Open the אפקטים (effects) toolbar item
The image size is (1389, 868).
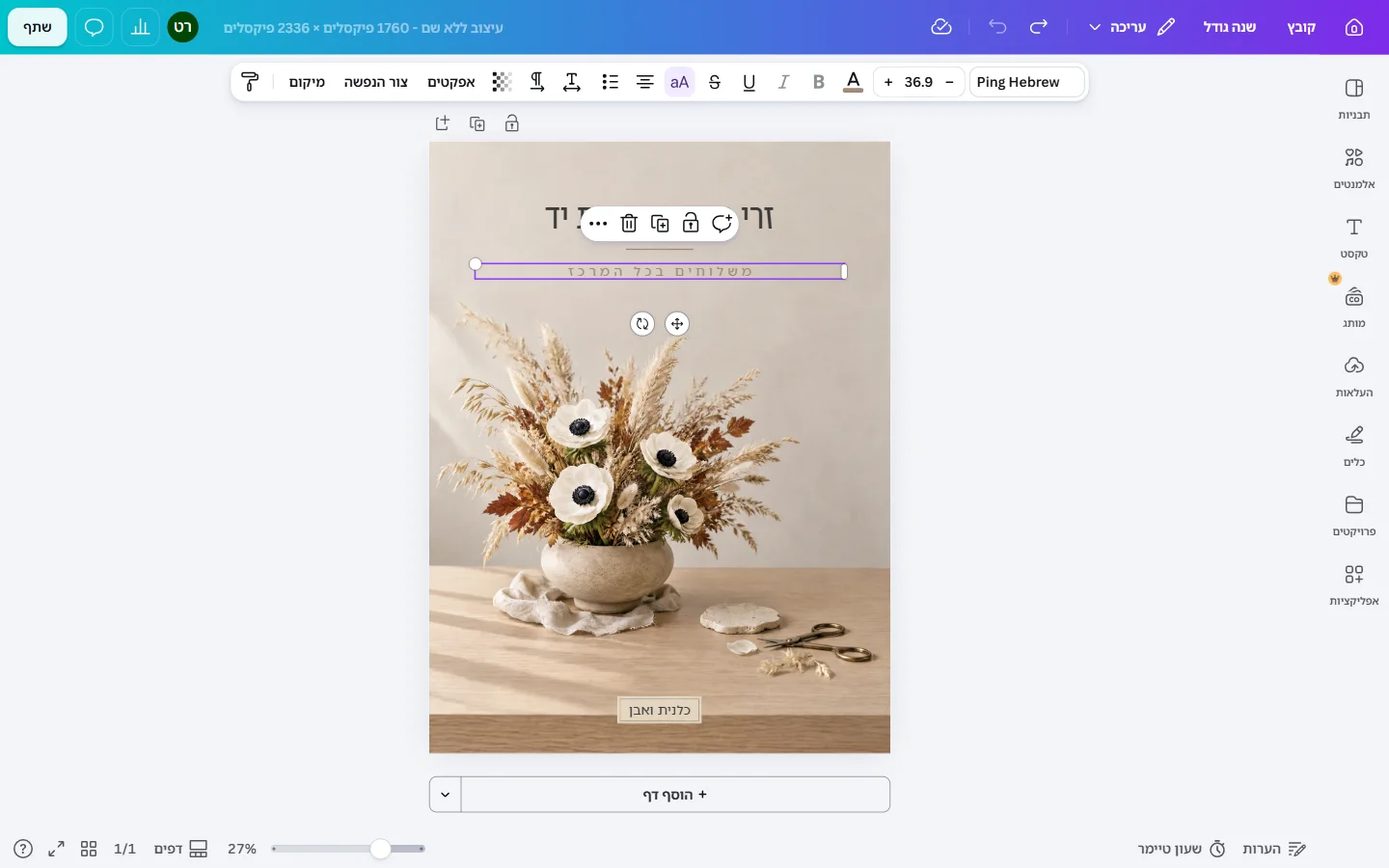pyautogui.click(x=451, y=82)
